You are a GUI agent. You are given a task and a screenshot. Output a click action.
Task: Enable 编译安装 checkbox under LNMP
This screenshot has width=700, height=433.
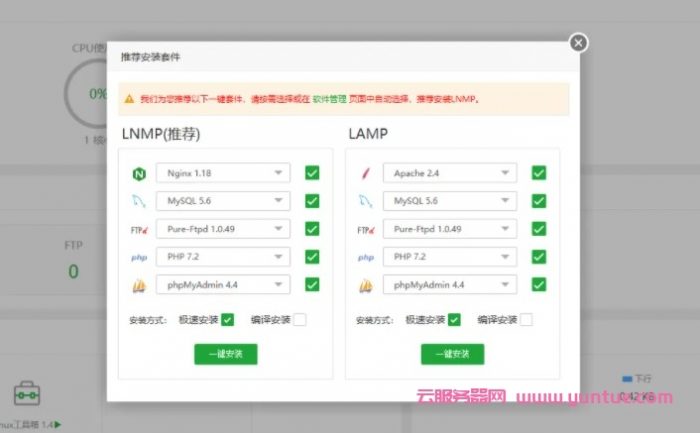[299, 320]
